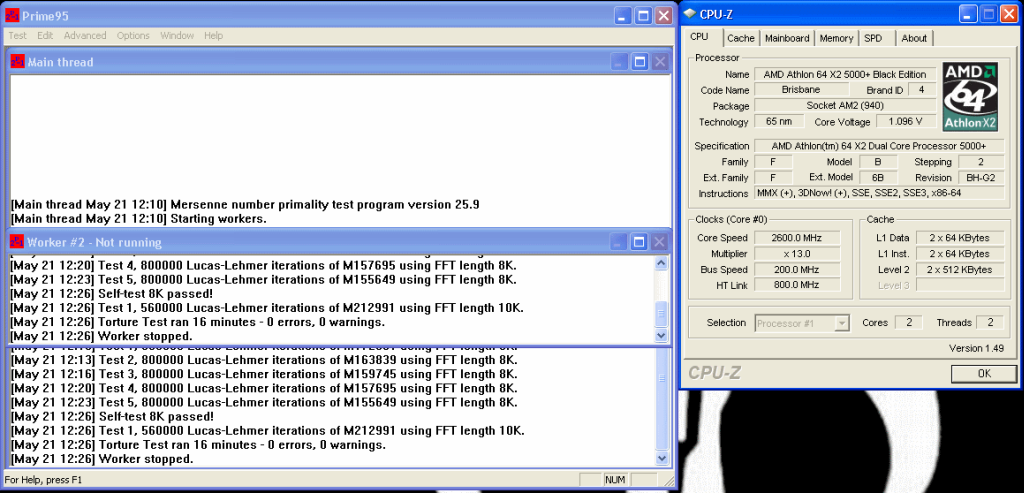Open the Window menu in Prime95
Image resolution: width=1024 pixels, height=493 pixels.
(x=177, y=36)
